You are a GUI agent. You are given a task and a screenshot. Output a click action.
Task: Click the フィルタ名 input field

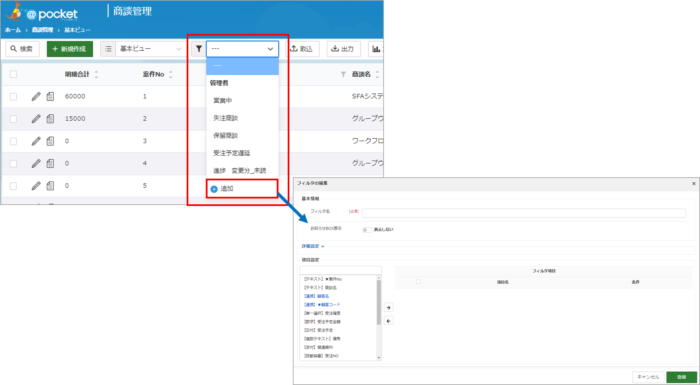click(x=524, y=213)
